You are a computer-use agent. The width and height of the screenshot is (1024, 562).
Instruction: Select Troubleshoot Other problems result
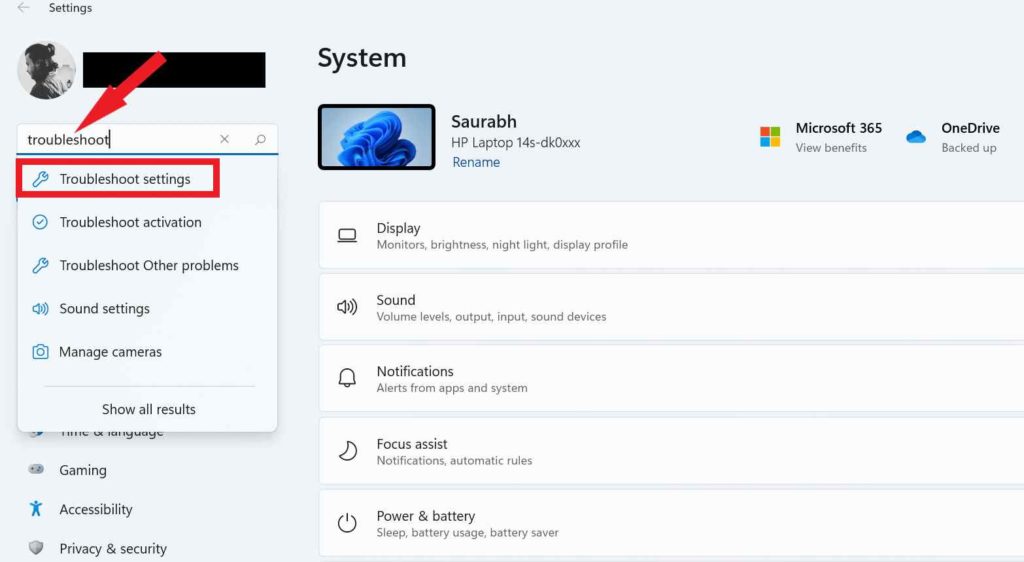pyautogui.click(x=148, y=266)
